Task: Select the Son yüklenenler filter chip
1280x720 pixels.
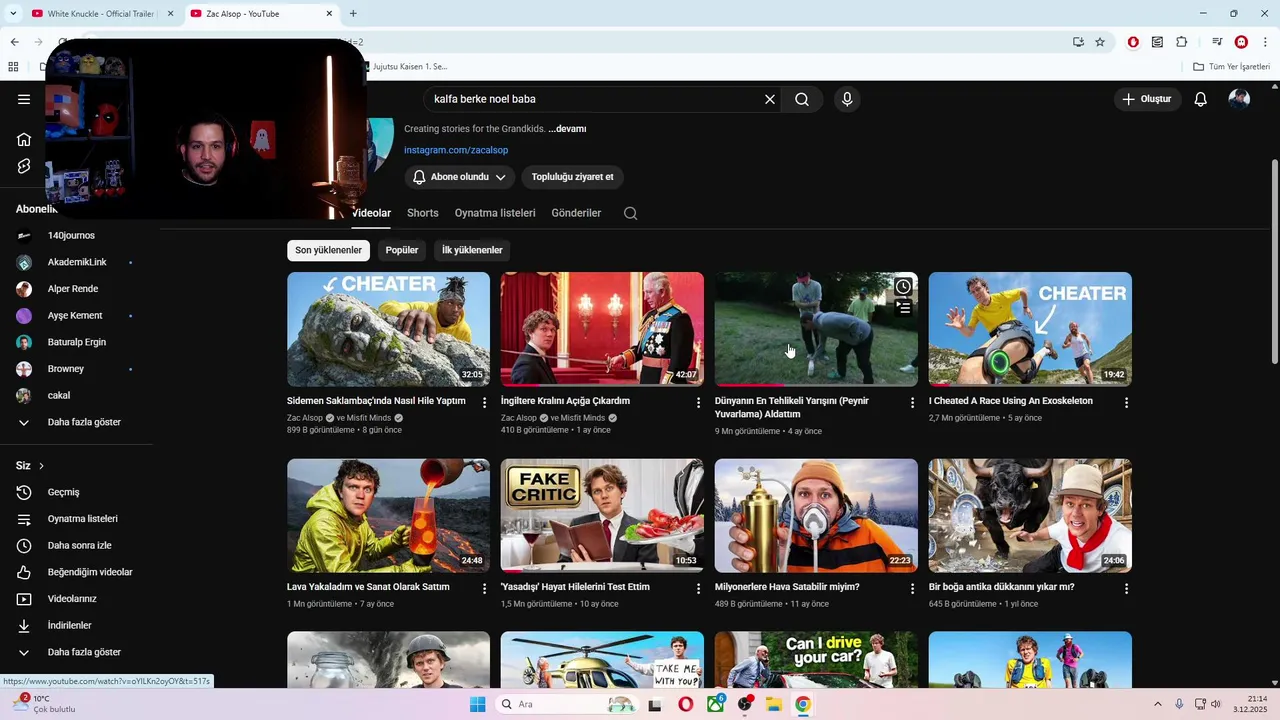Action: click(328, 250)
